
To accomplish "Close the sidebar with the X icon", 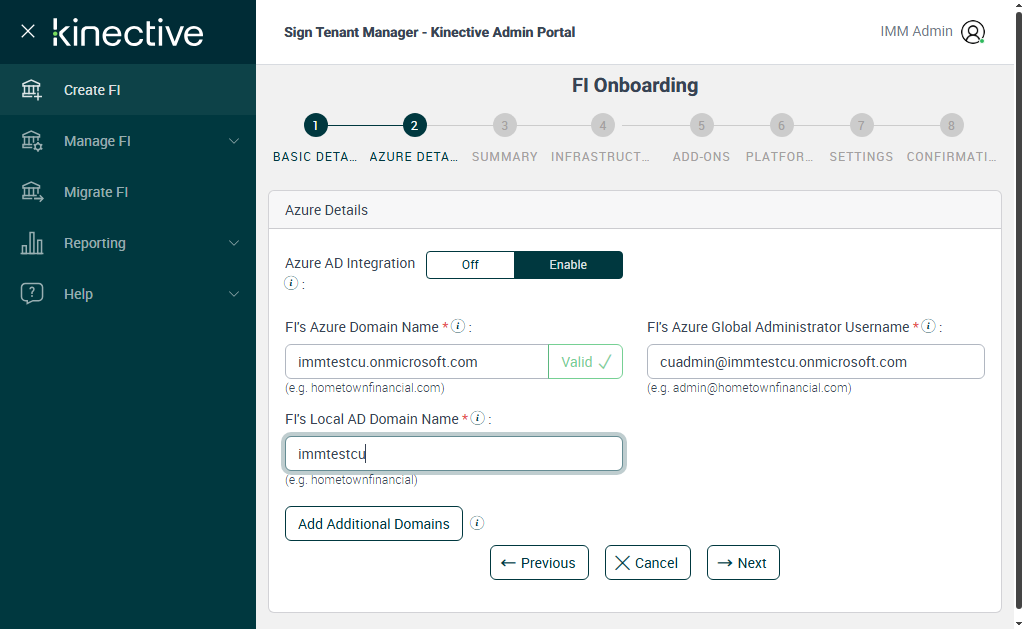I will point(28,31).
